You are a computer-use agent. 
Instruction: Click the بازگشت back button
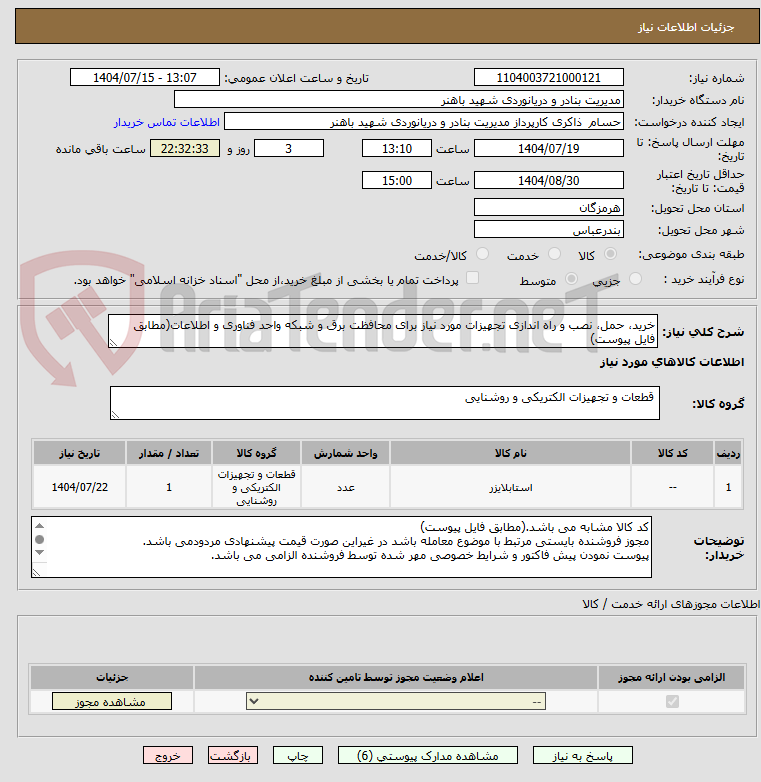233,756
